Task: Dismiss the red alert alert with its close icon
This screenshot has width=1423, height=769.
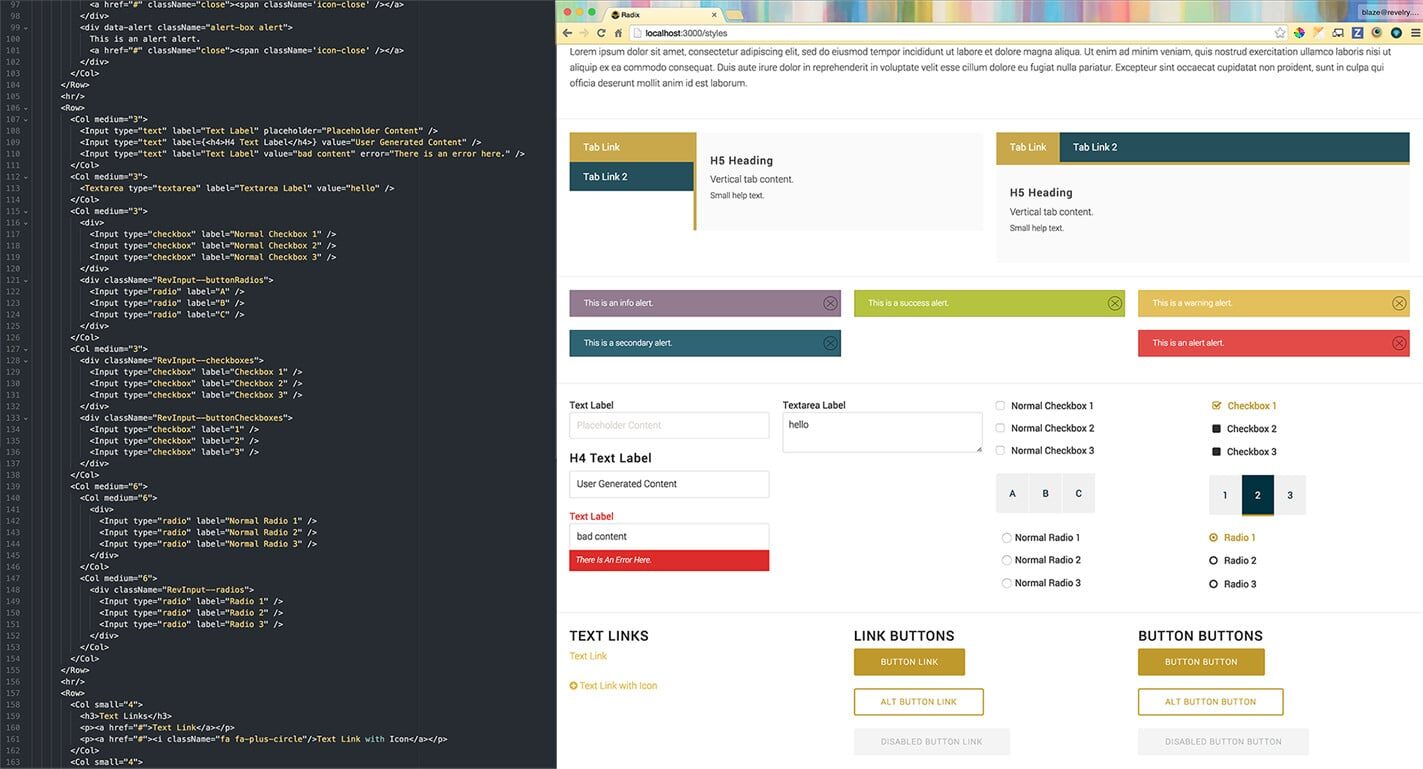Action: click(x=1399, y=343)
